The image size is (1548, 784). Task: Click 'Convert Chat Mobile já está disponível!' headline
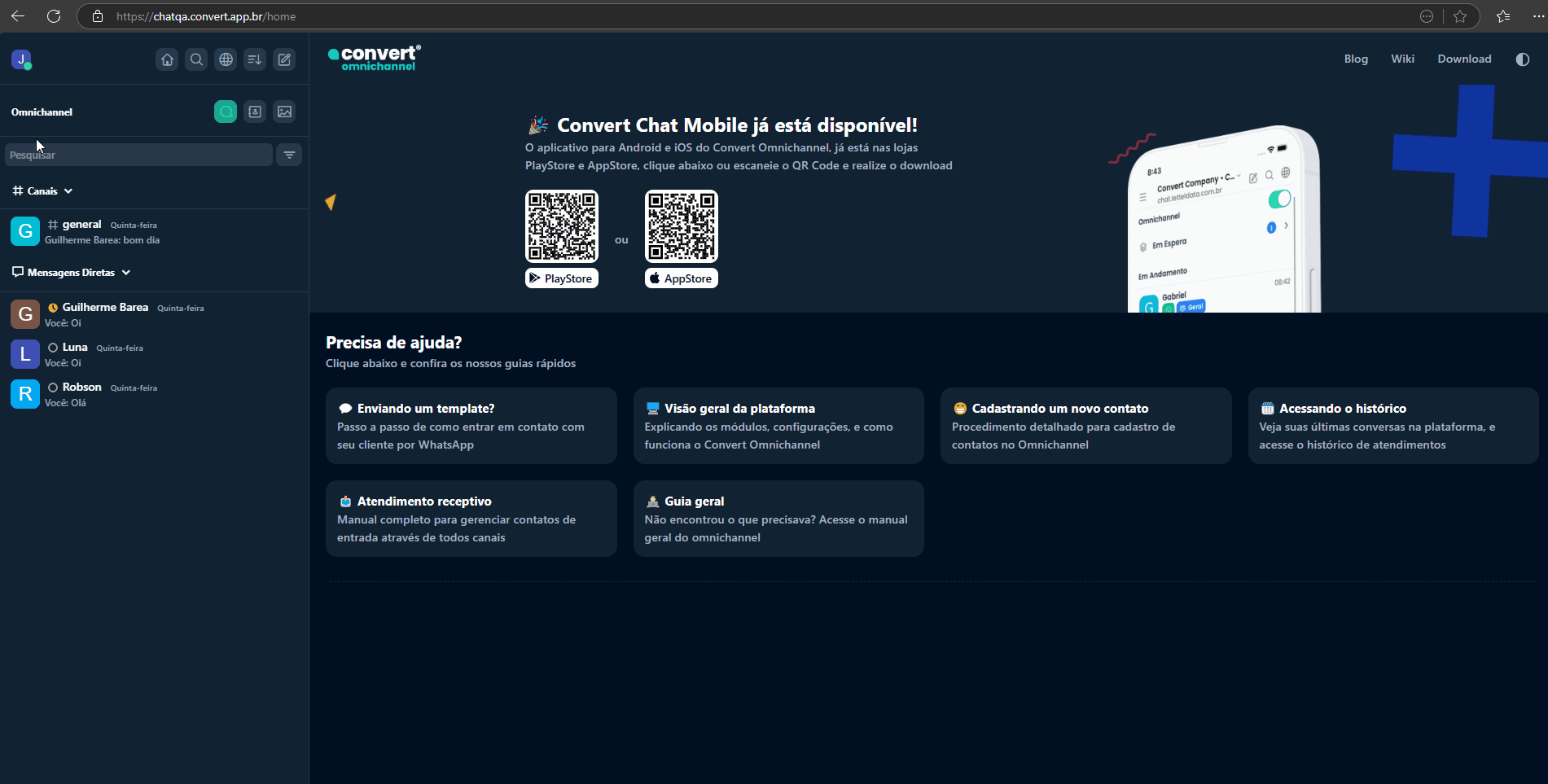pyautogui.click(x=737, y=125)
